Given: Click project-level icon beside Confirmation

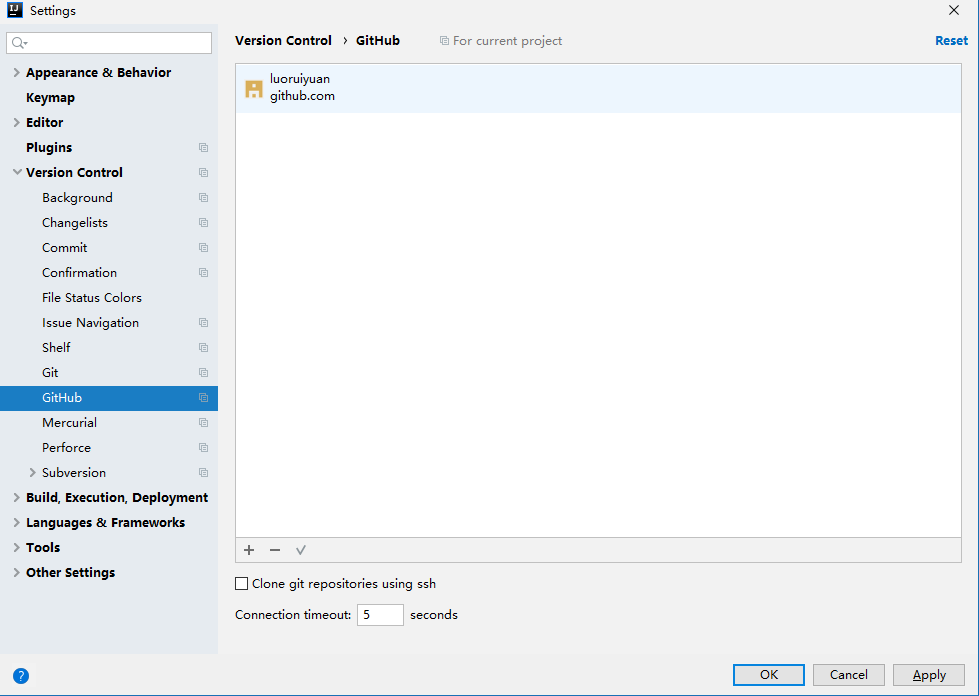Looking at the screenshot, I should [x=204, y=273].
